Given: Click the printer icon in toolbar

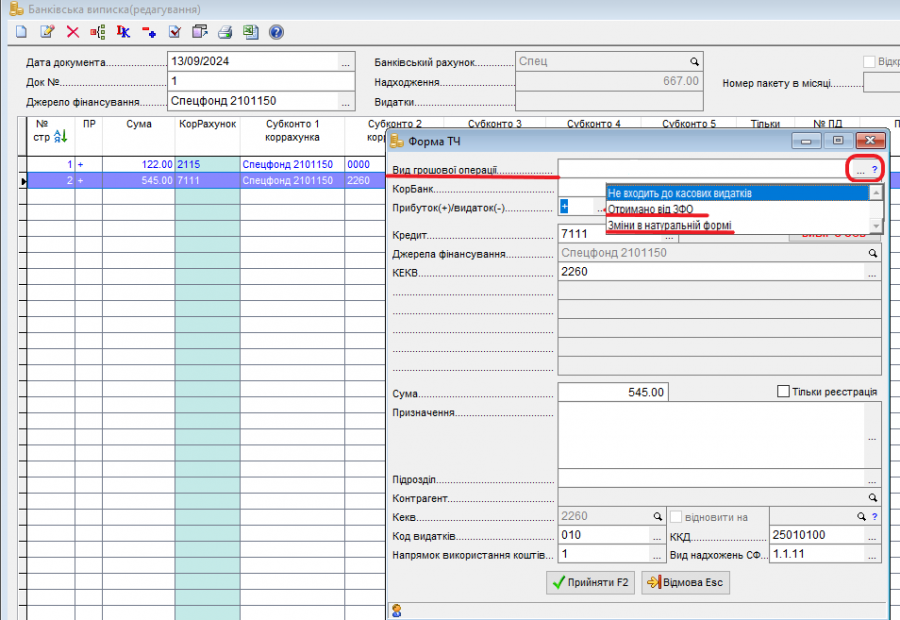Looking at the screenshot, I should tap(225, 32).
